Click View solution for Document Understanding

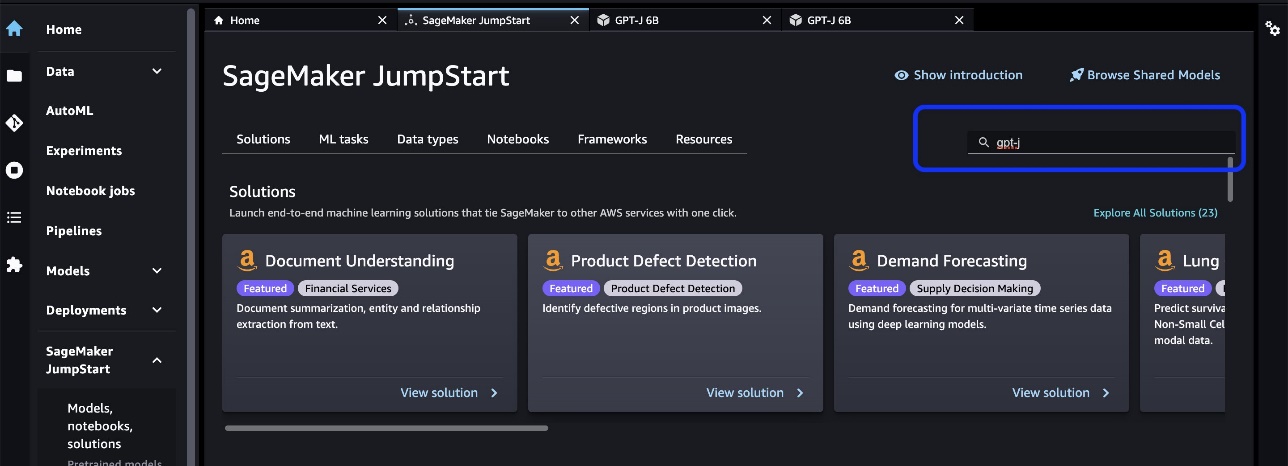point(439,393)
